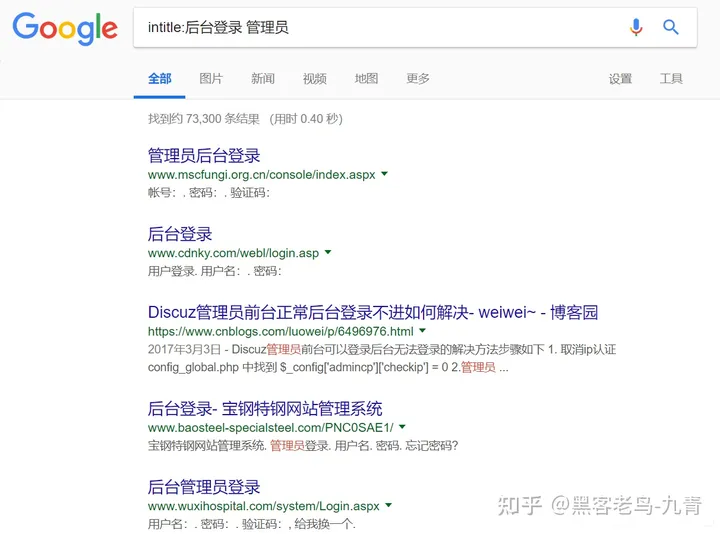Image resolution: width=720 pixels, height=534 pixels.
Task: Switch to the 视频 tab
Action: (x=315, y=79)
